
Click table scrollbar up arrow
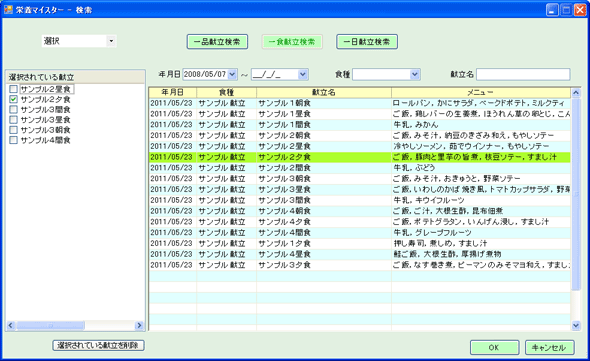coord(576,93)
